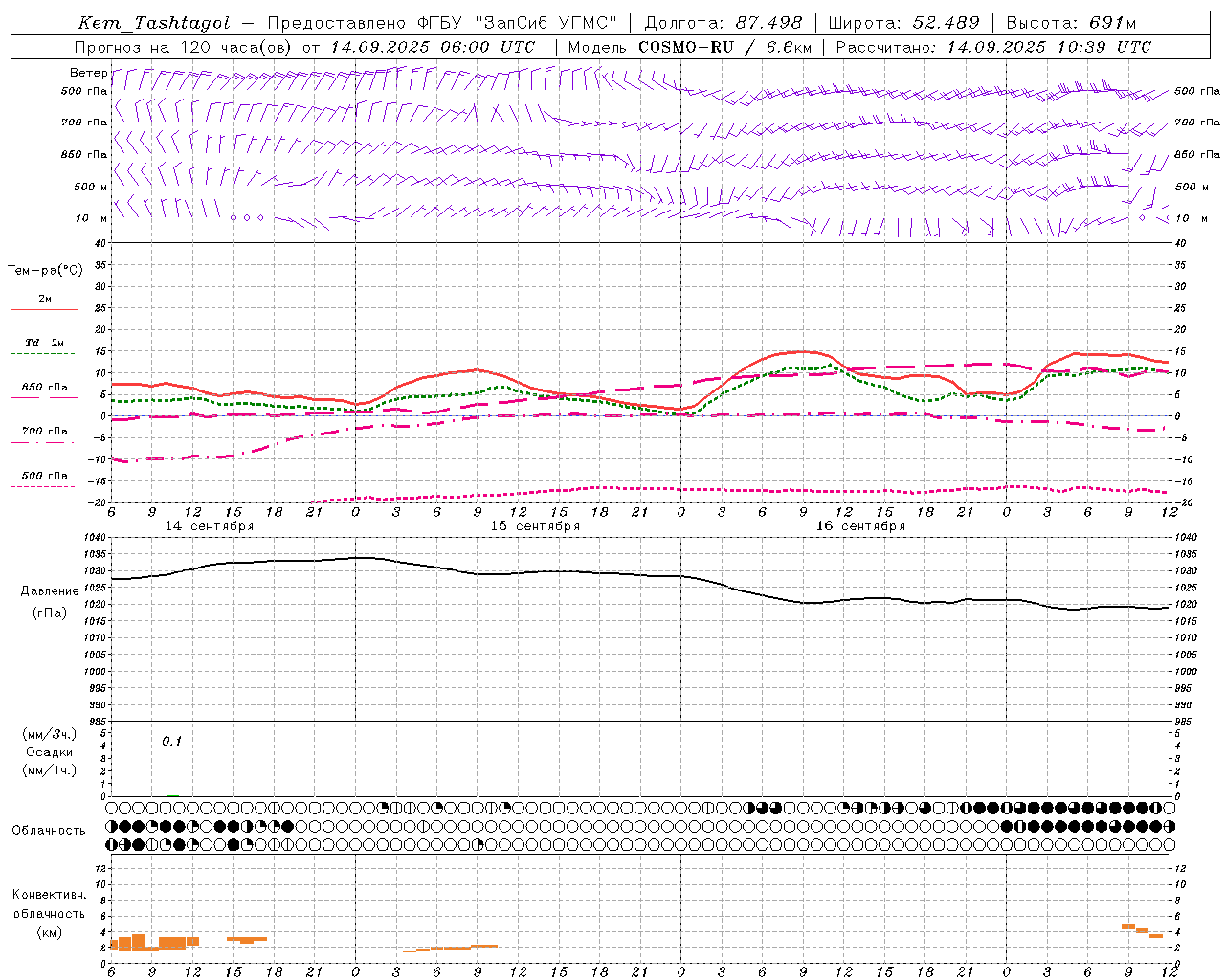Click the '(км)' convective cloud unit label
This screenshot has height=980, width=1225.
point(50,932)
